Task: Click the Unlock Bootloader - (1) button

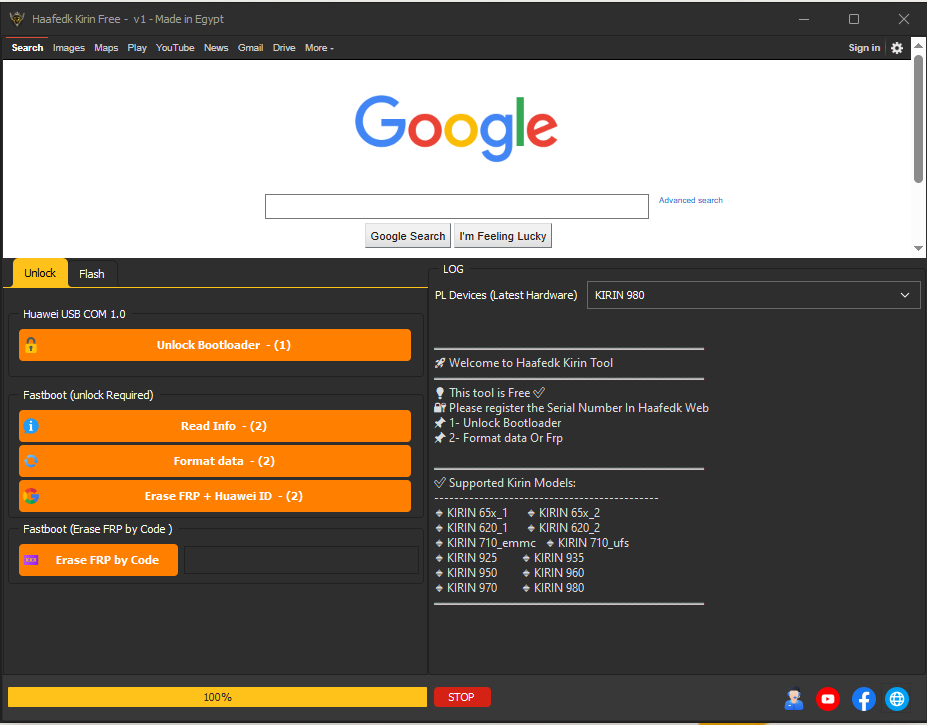Action: (x=215, y=345)
